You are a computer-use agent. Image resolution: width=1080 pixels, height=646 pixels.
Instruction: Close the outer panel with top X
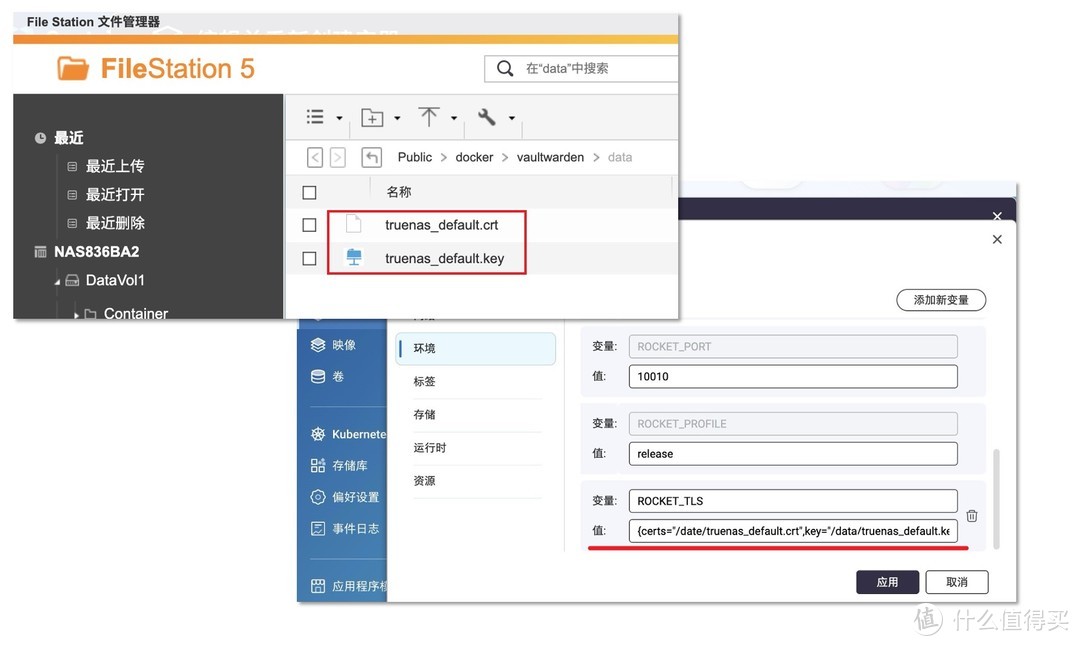coord(997,216)
